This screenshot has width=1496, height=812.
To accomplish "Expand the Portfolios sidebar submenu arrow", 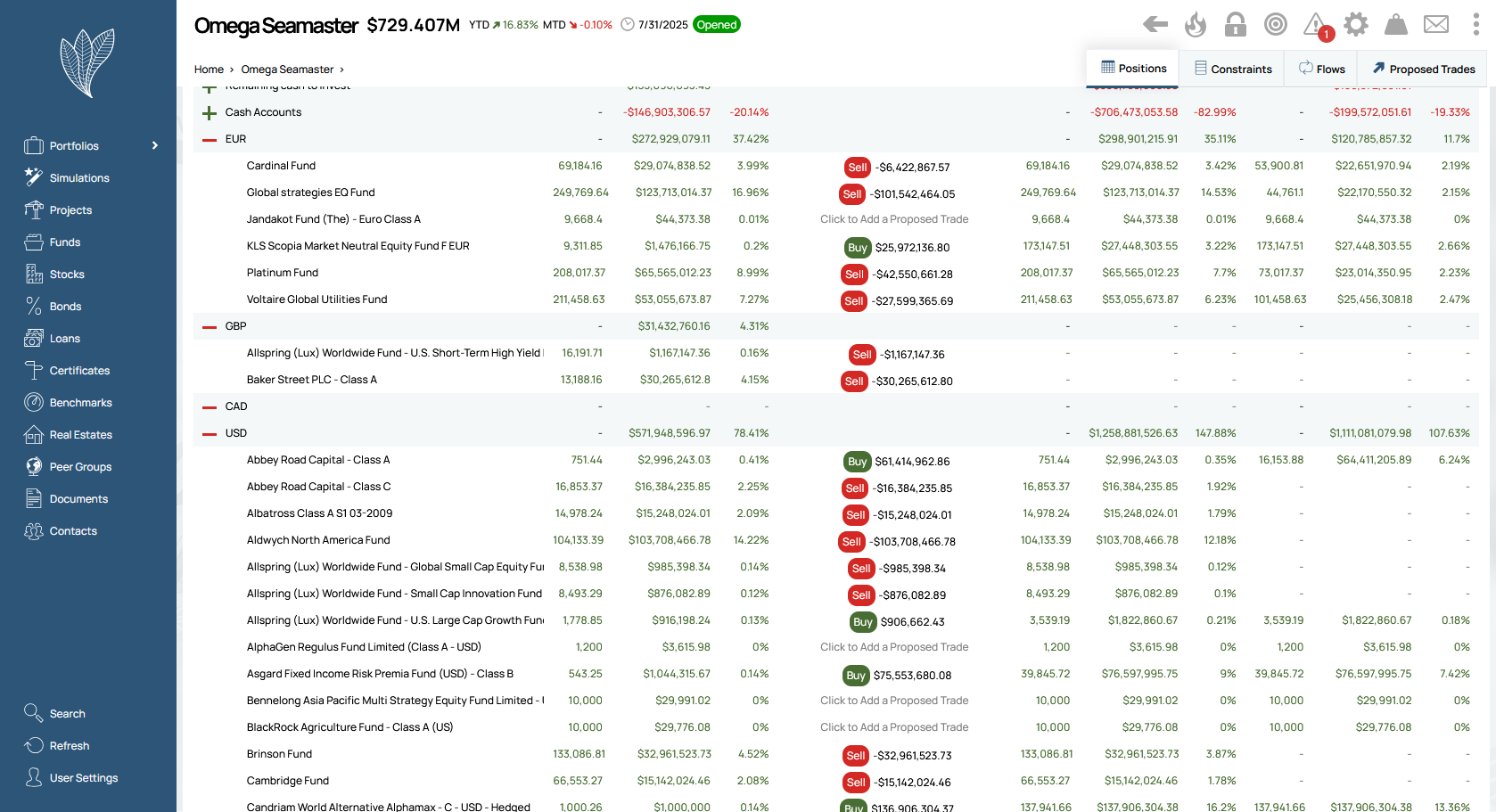I will 155,146.
